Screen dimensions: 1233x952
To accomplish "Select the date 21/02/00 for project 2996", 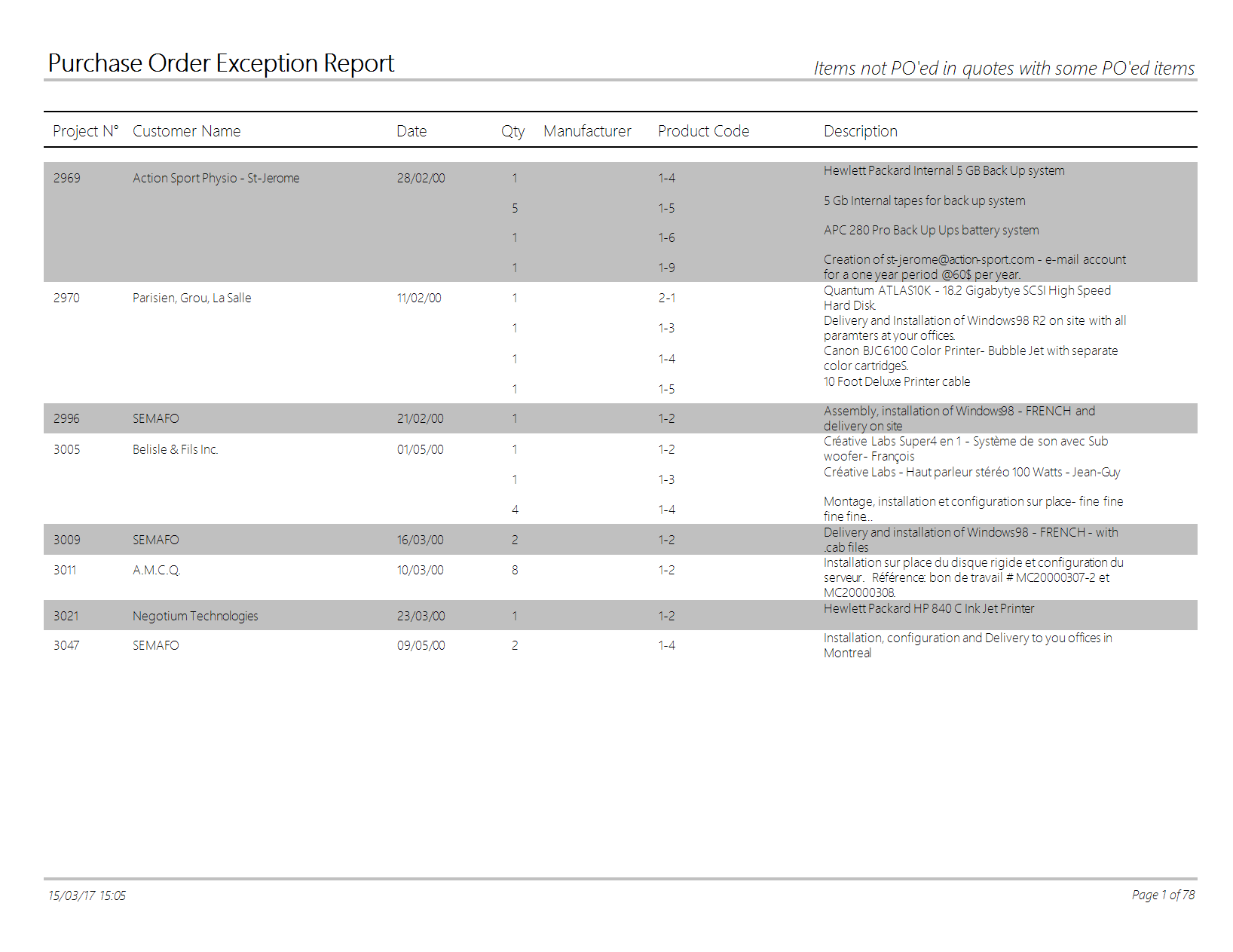I will tap(420, 418).
